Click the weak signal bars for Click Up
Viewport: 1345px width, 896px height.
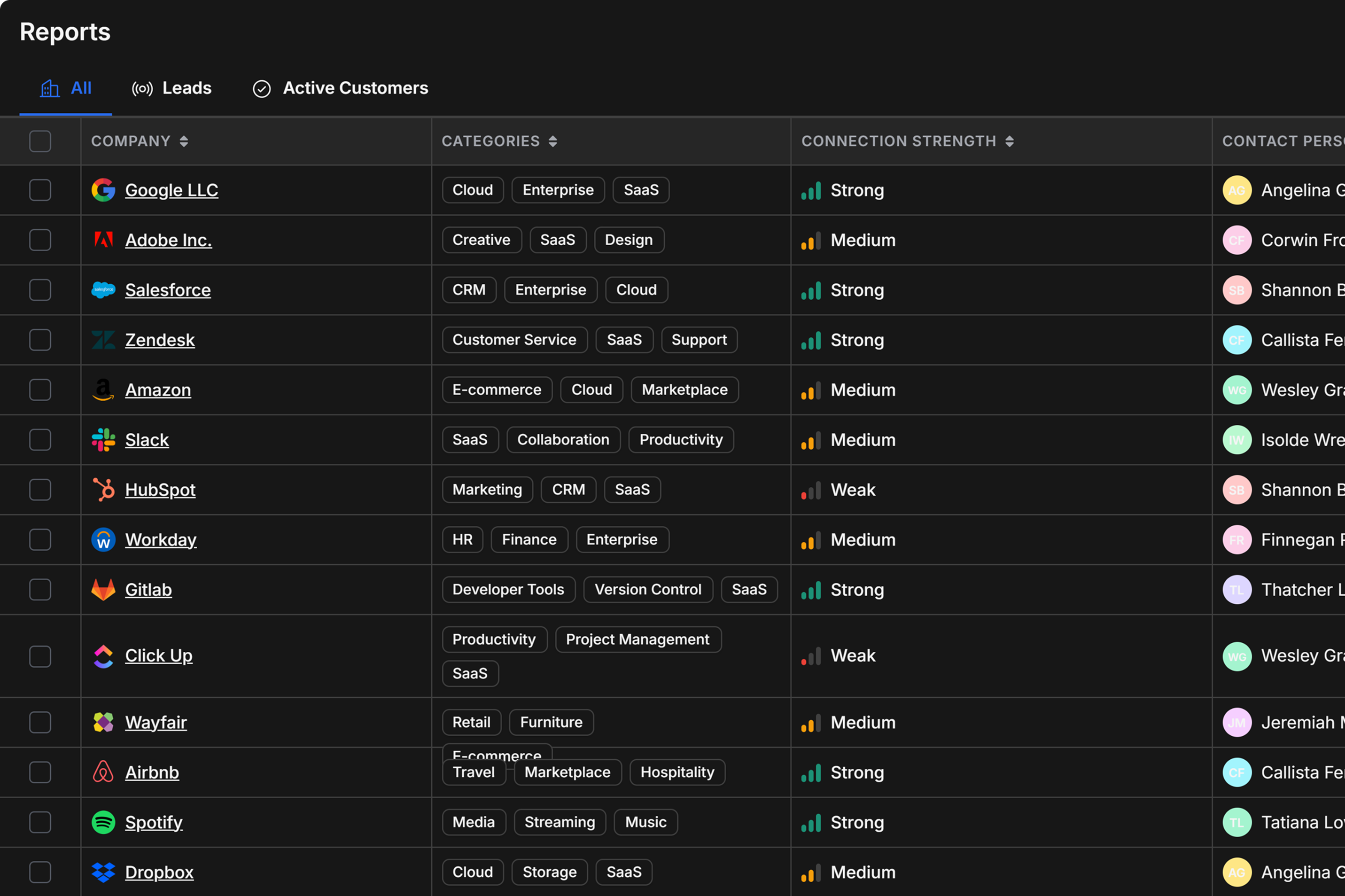click(x=811, y=656)
